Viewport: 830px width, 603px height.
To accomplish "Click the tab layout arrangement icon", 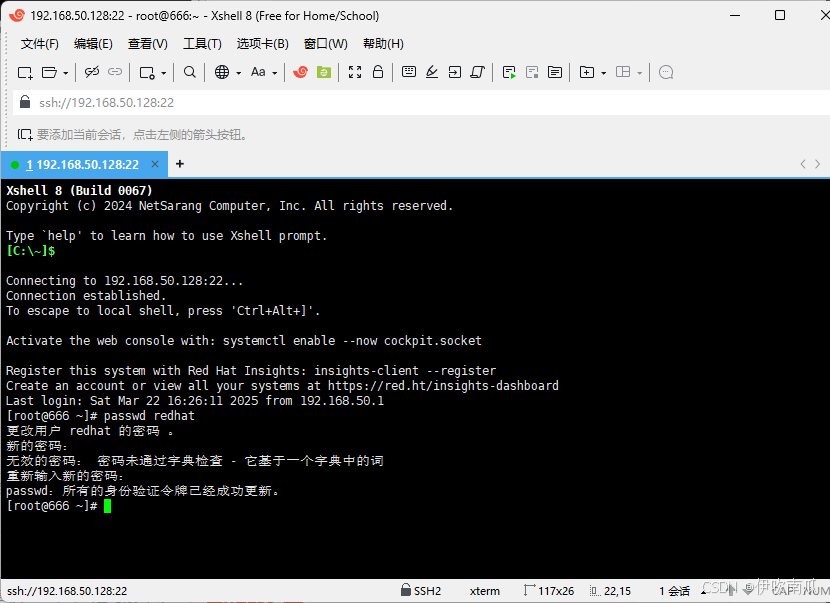I will tap(623, 72).
